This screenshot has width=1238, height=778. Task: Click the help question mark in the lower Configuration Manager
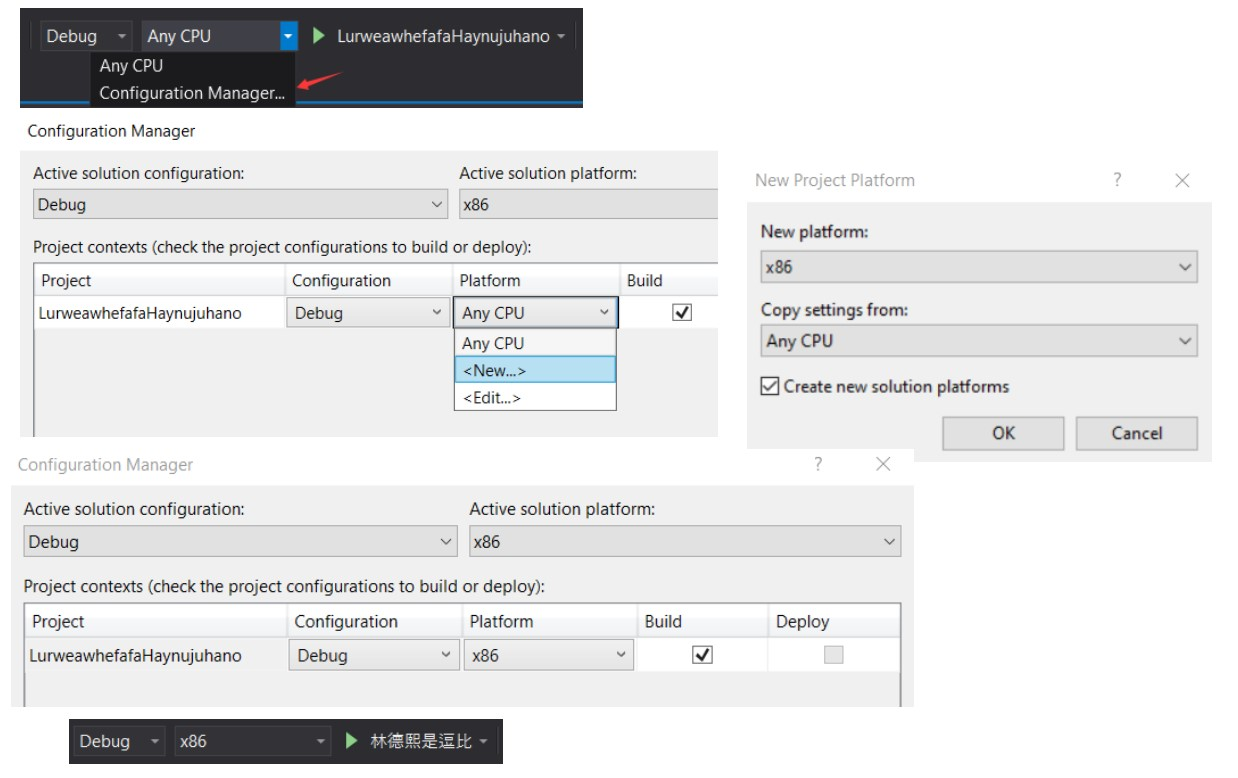[818, 464]
